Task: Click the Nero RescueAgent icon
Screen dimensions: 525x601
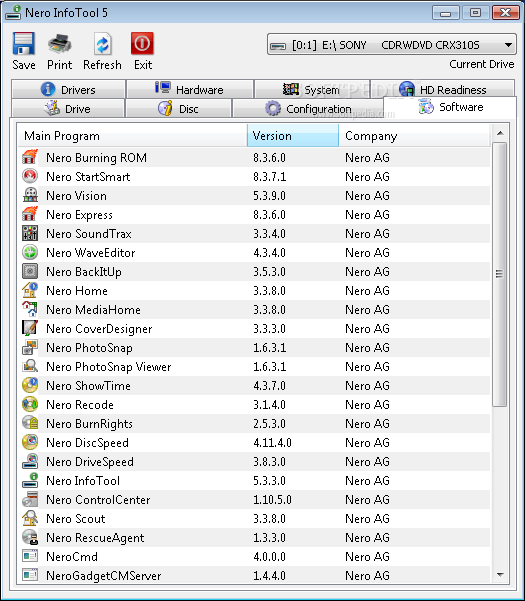Action: point(30,537)
